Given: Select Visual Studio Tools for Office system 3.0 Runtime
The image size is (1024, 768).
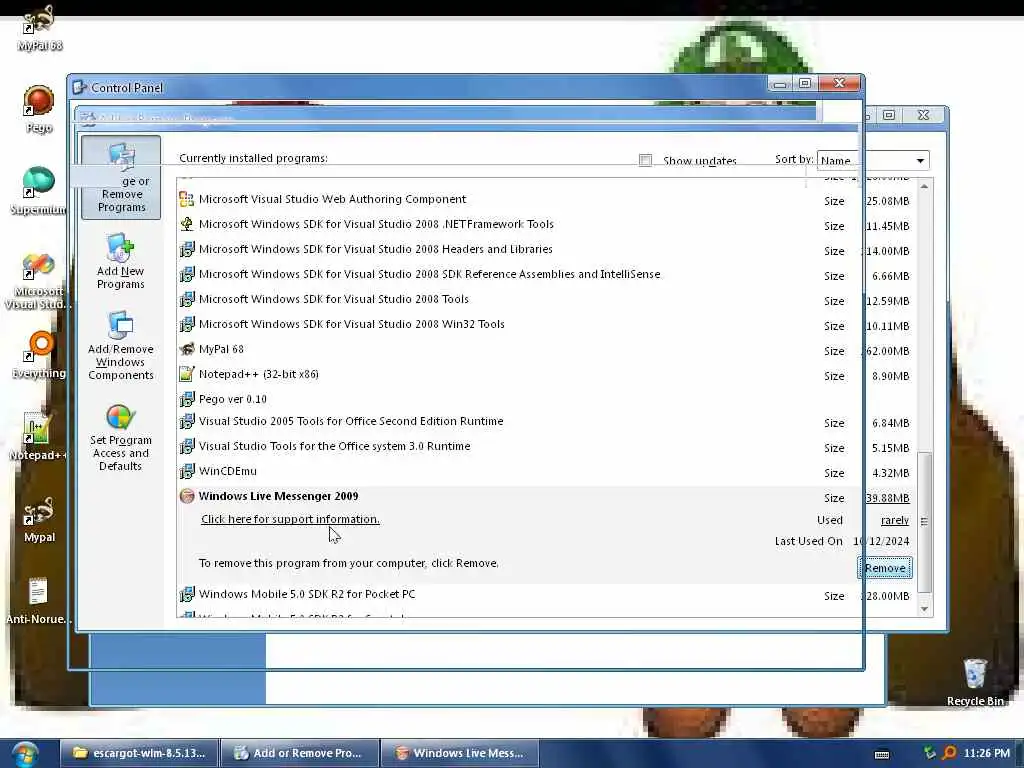Looking at the screenshot, I should (x=545, y=446).
